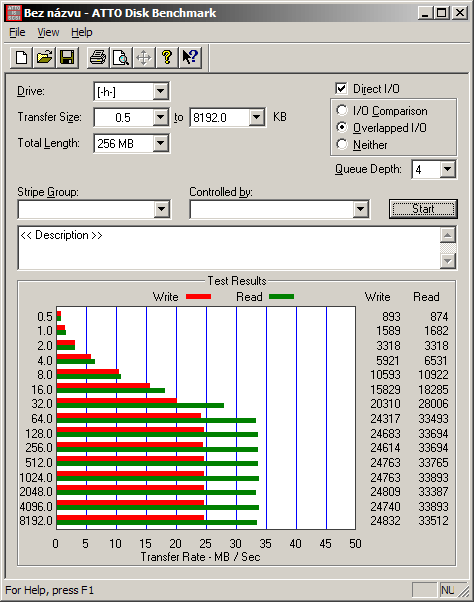
Task: Open the Total Length 256 MB dropdown
Action: pos(160,143)
